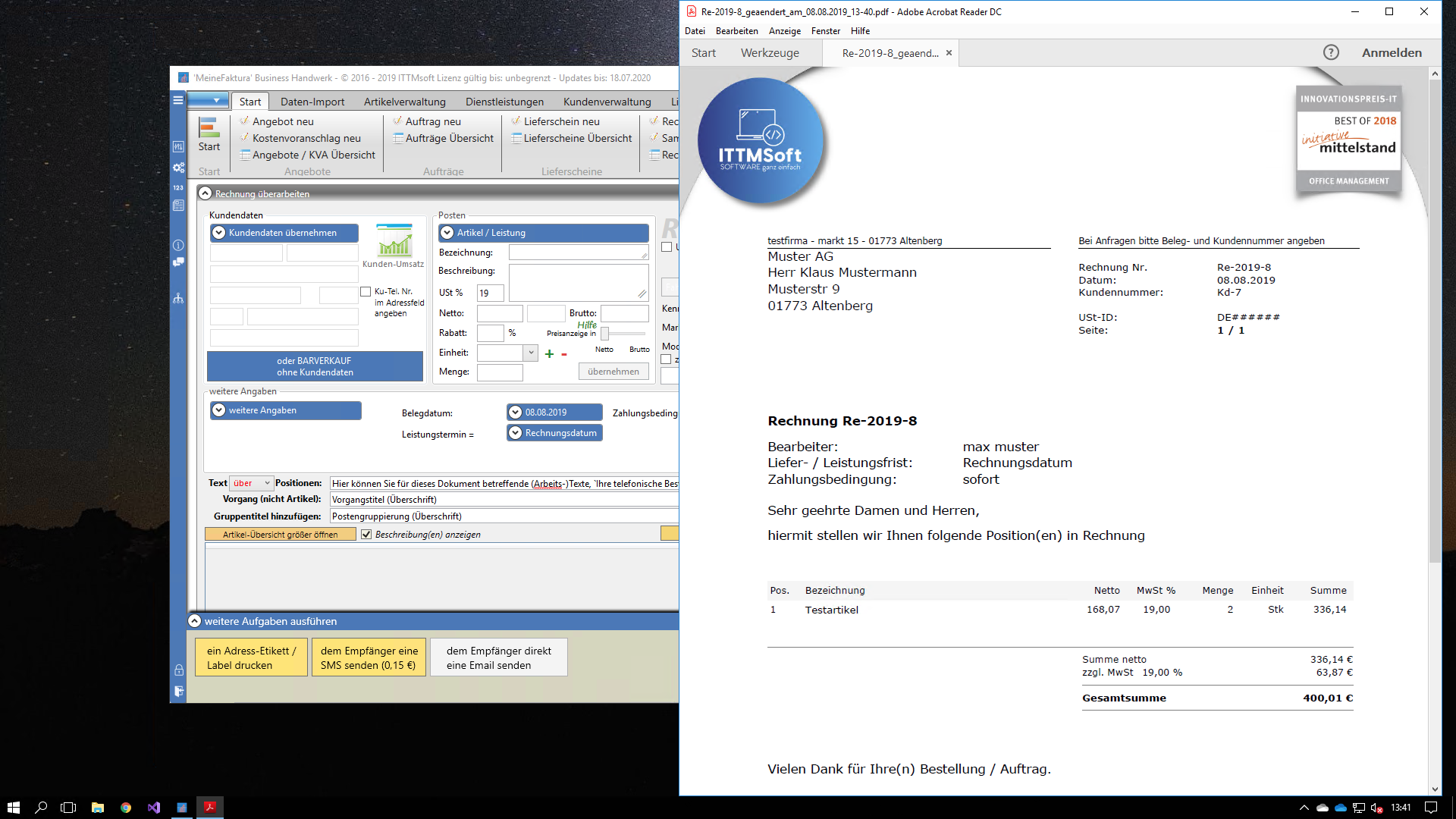Click Artikel-Übersicht größer öffnen button
This screenshot has width=1456, height=819.
281,535
